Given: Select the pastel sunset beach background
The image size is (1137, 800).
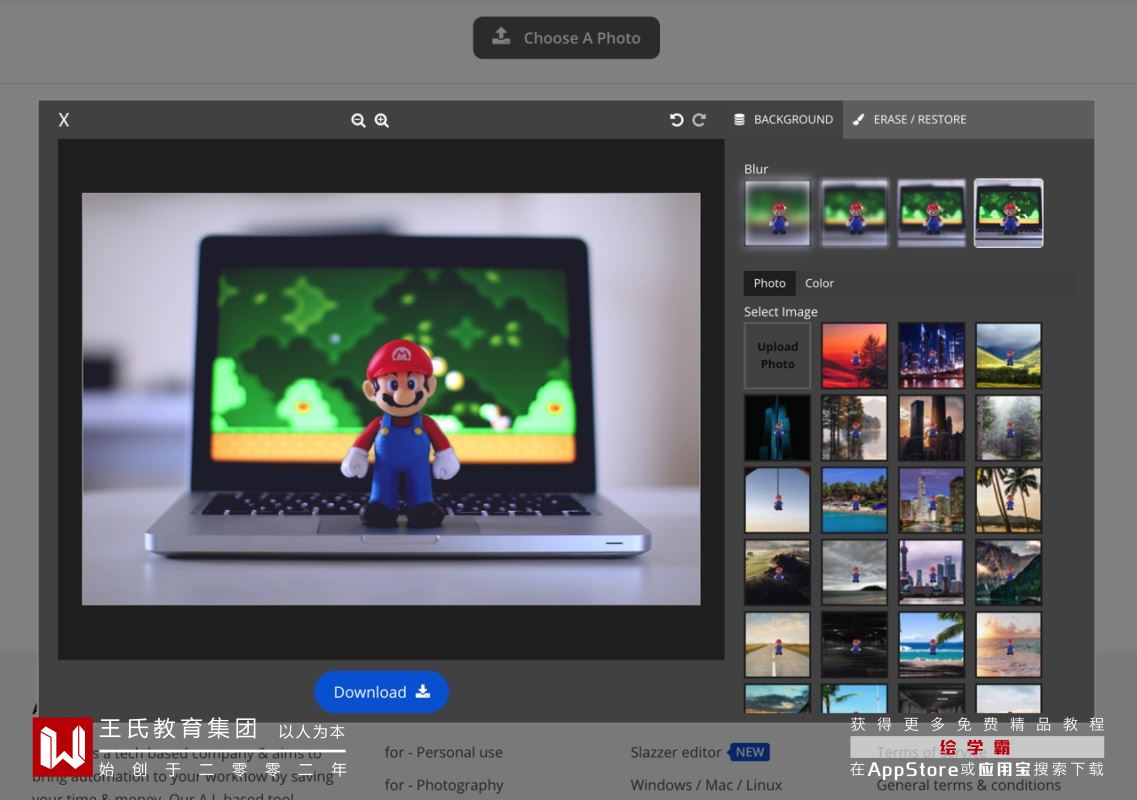Looking at the screenshot, I should 1009,645.
